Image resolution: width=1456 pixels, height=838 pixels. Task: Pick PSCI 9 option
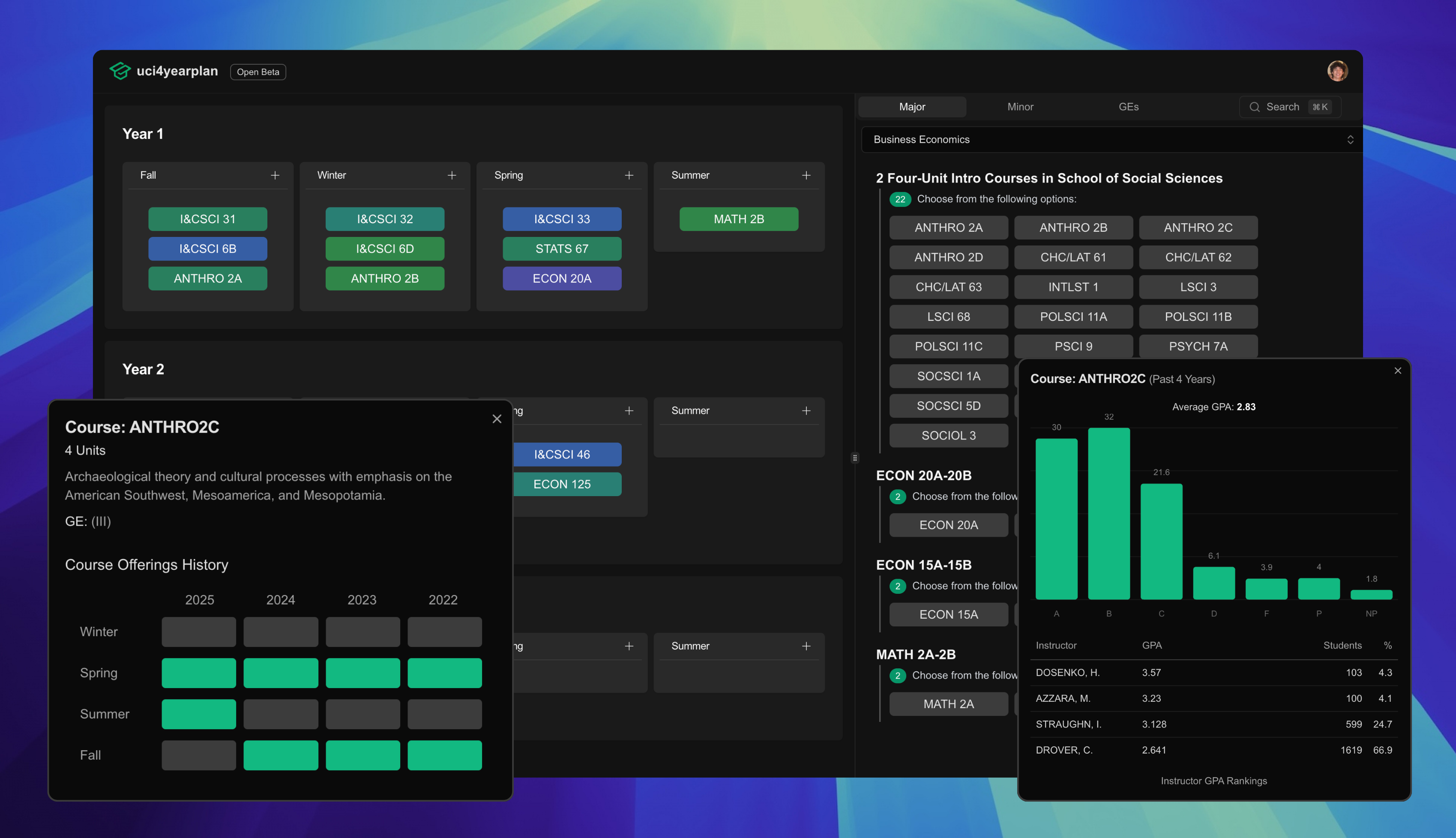1073,347
